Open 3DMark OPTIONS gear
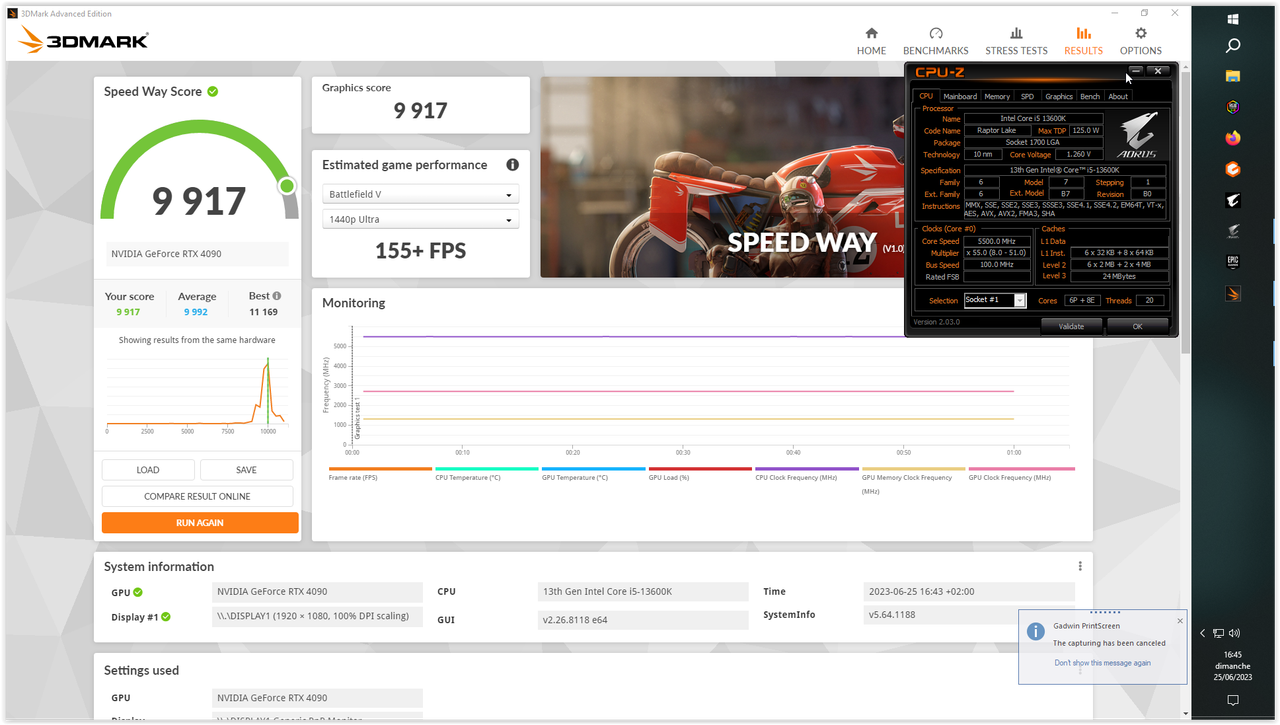The height and width of the screenshot is (725, 1280). coord(1140,41)
